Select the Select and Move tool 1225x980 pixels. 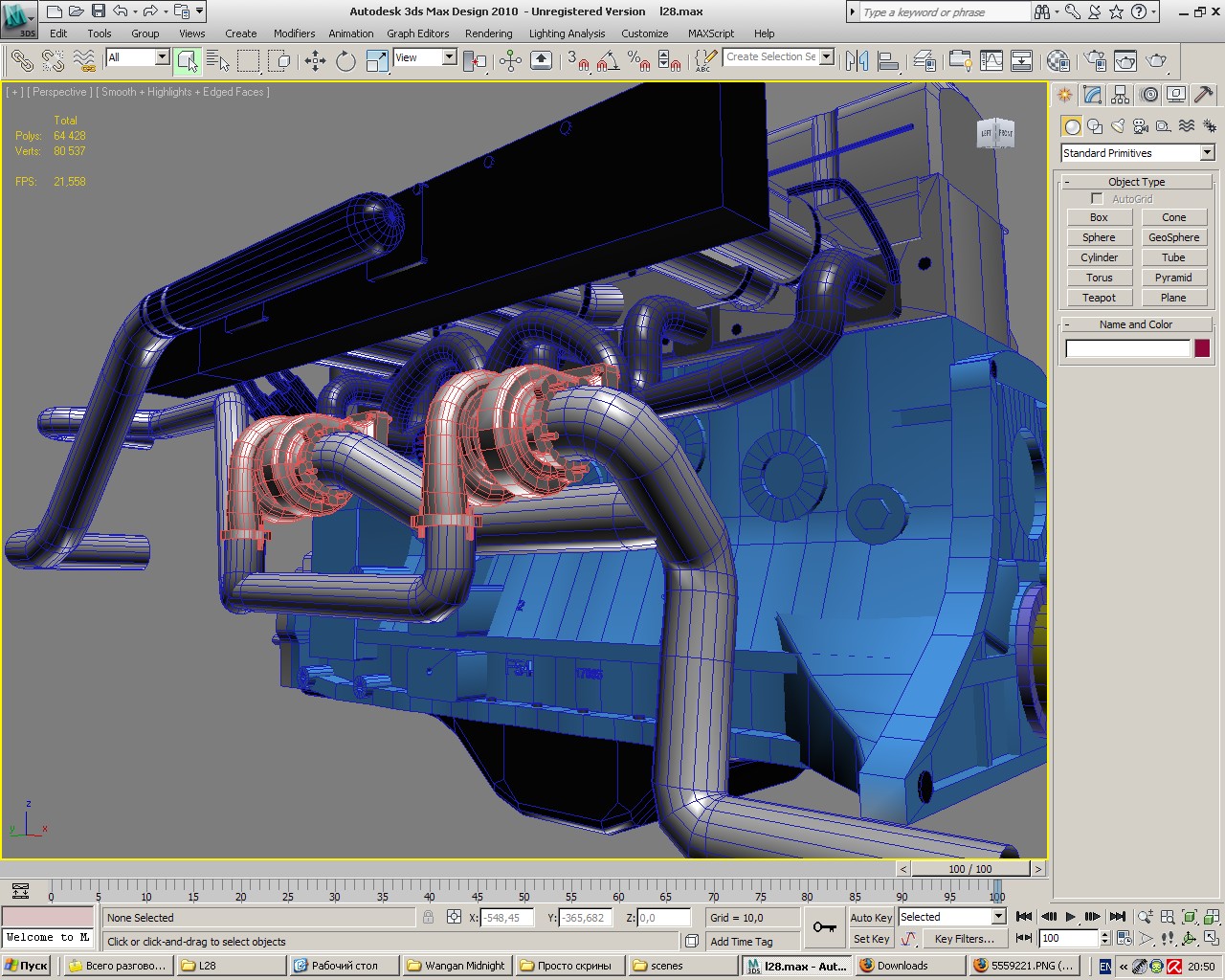pos(315,61)
